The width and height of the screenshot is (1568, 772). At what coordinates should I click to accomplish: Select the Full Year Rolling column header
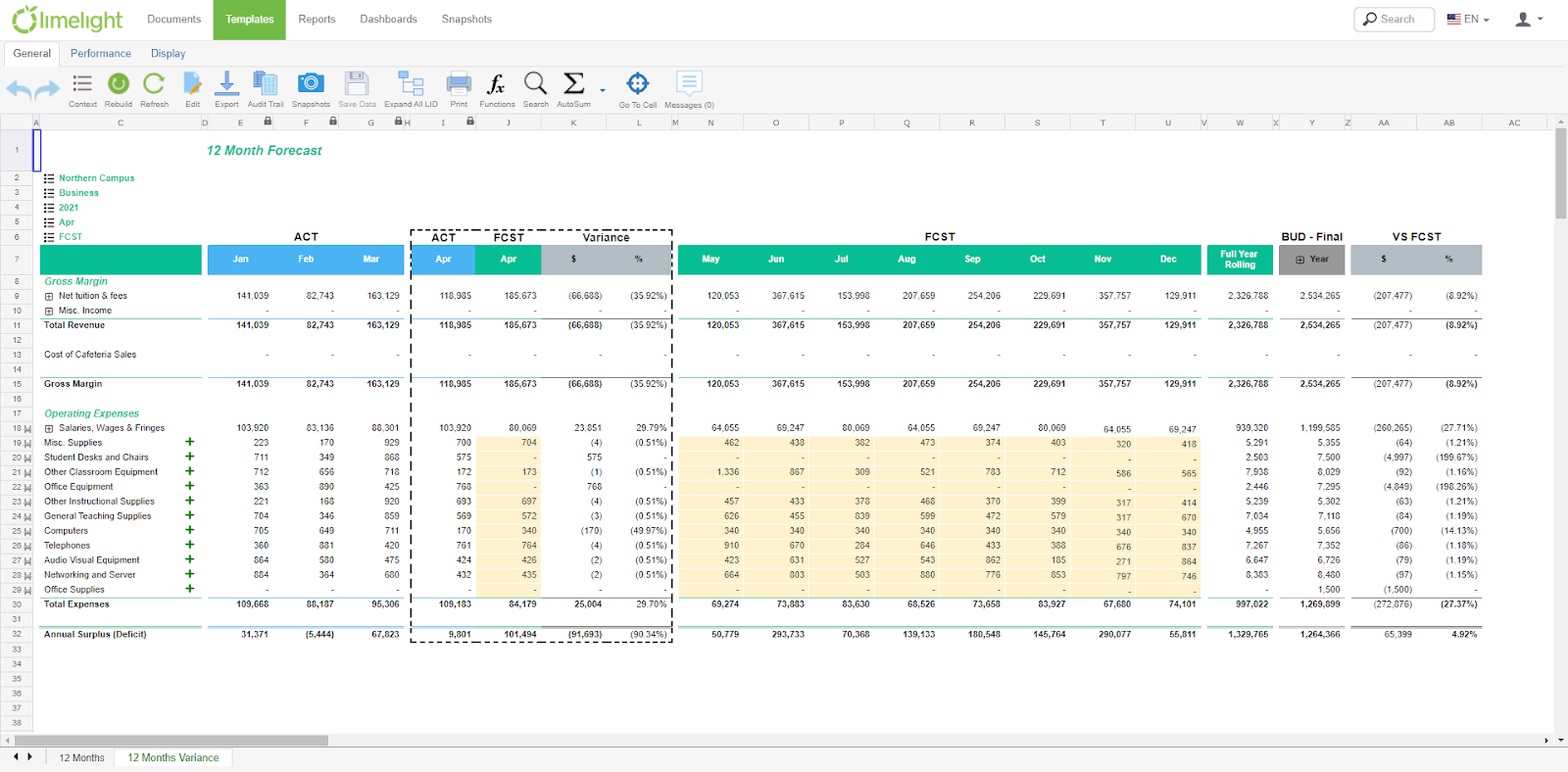(x=1240, y=260)
